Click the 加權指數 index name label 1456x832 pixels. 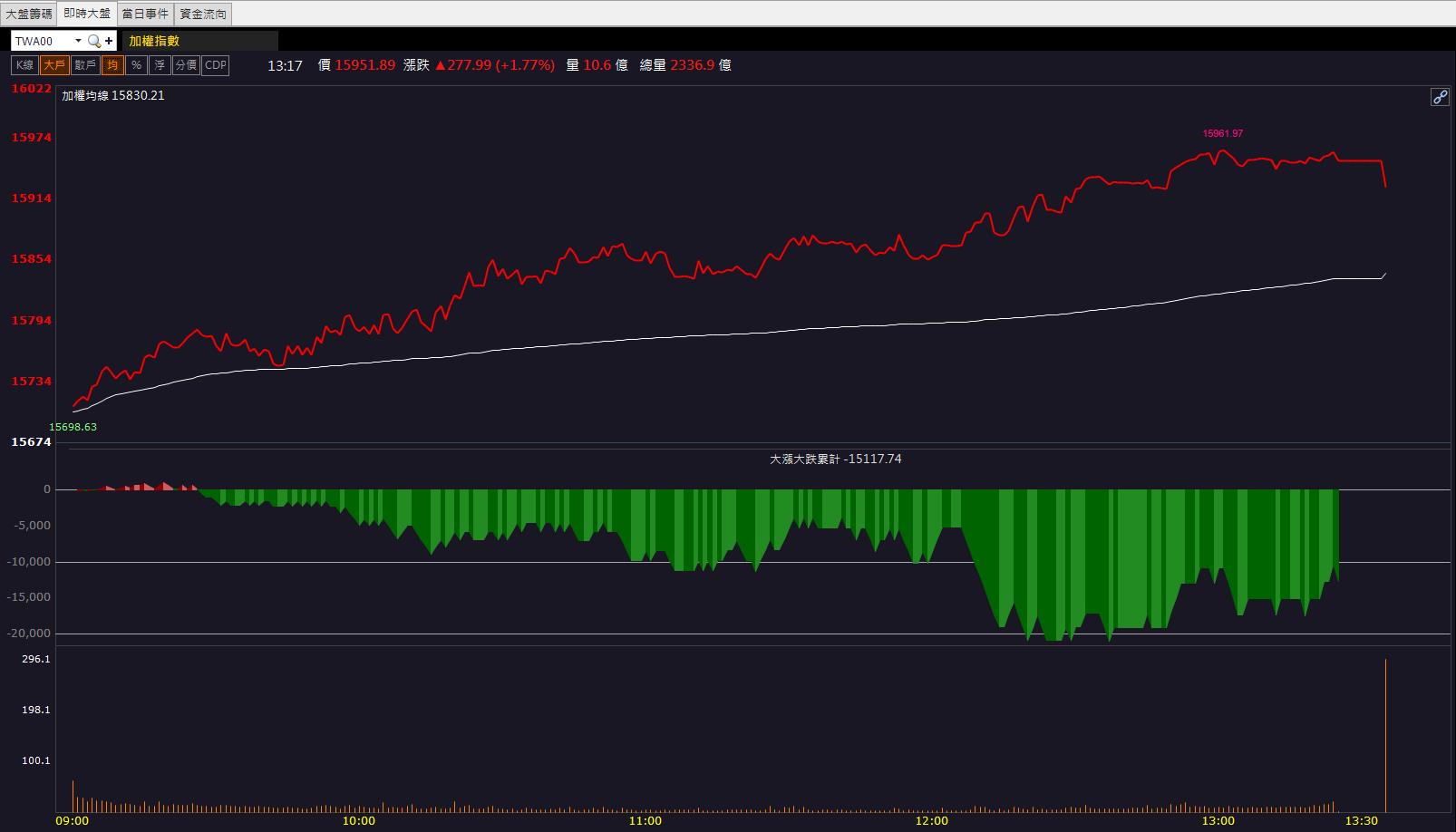154,41
